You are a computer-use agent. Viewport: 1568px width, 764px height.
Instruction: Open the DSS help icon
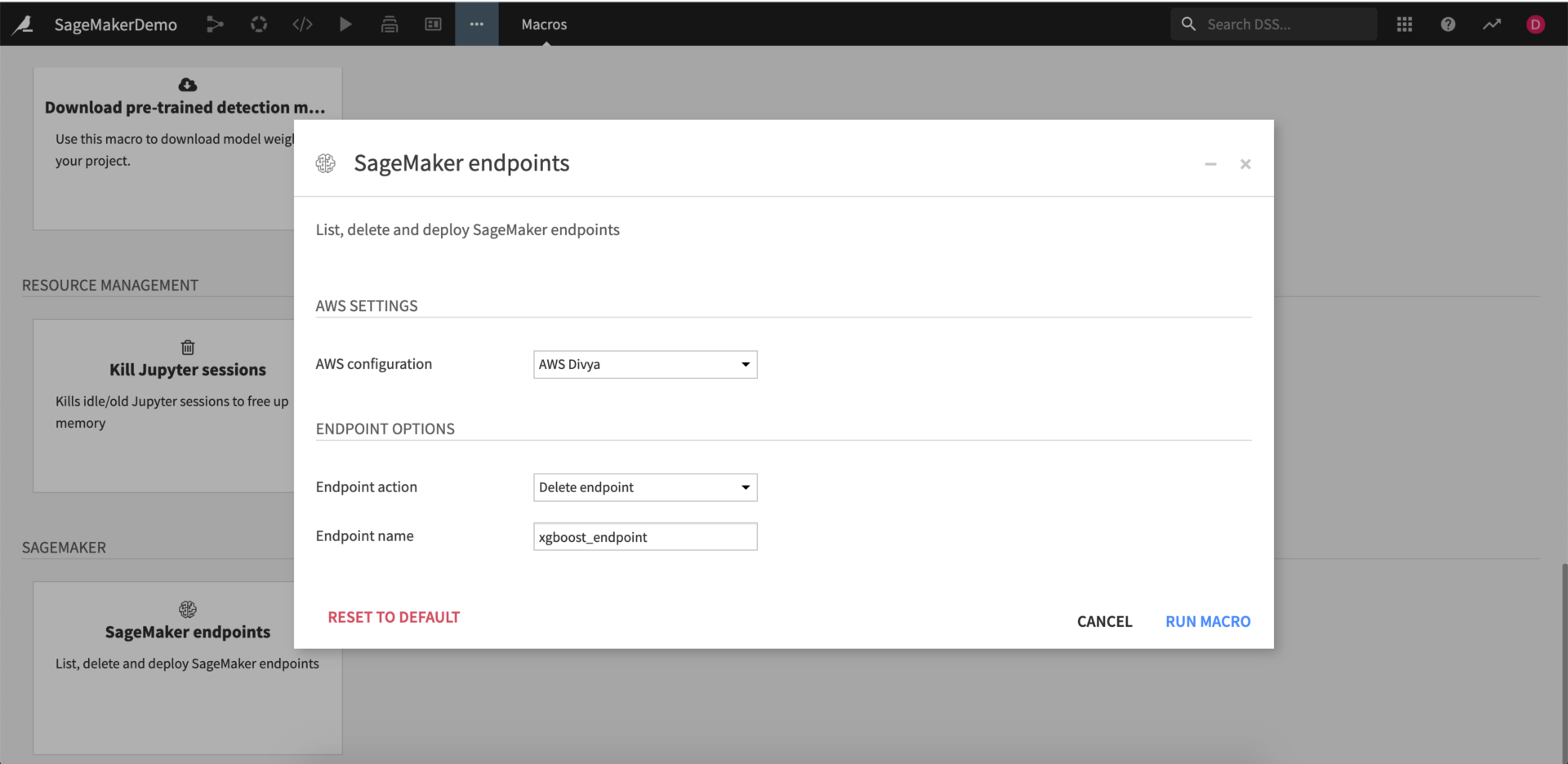coord(1447,24)
